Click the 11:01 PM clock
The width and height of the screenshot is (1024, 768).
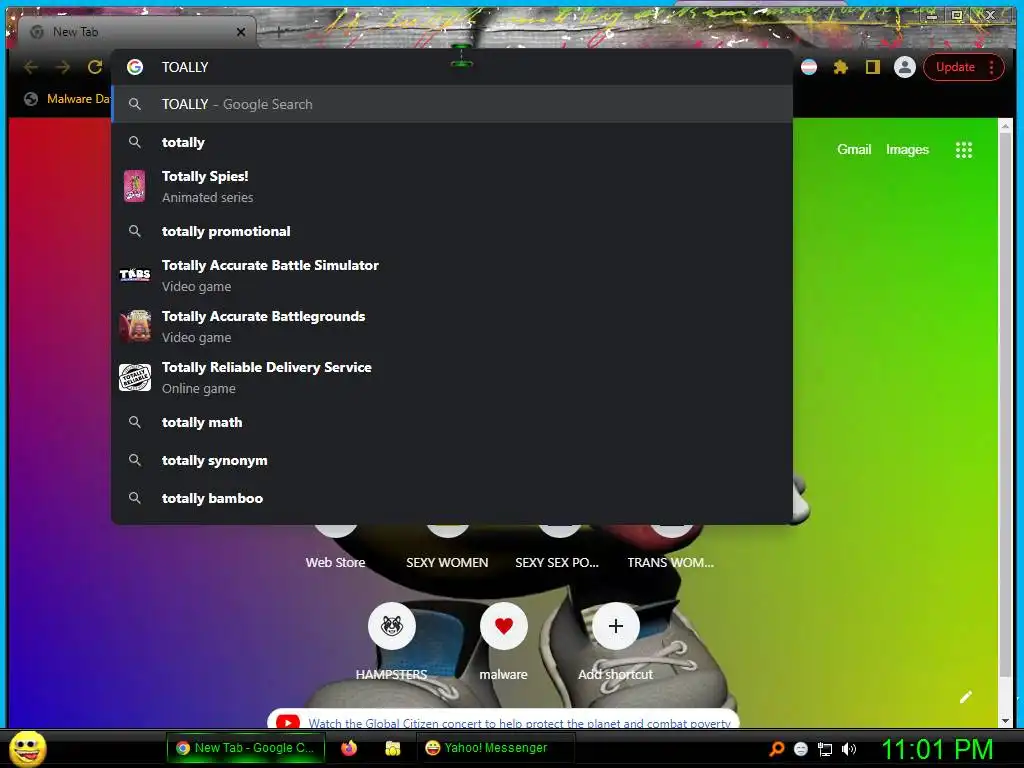click(937, 749)
